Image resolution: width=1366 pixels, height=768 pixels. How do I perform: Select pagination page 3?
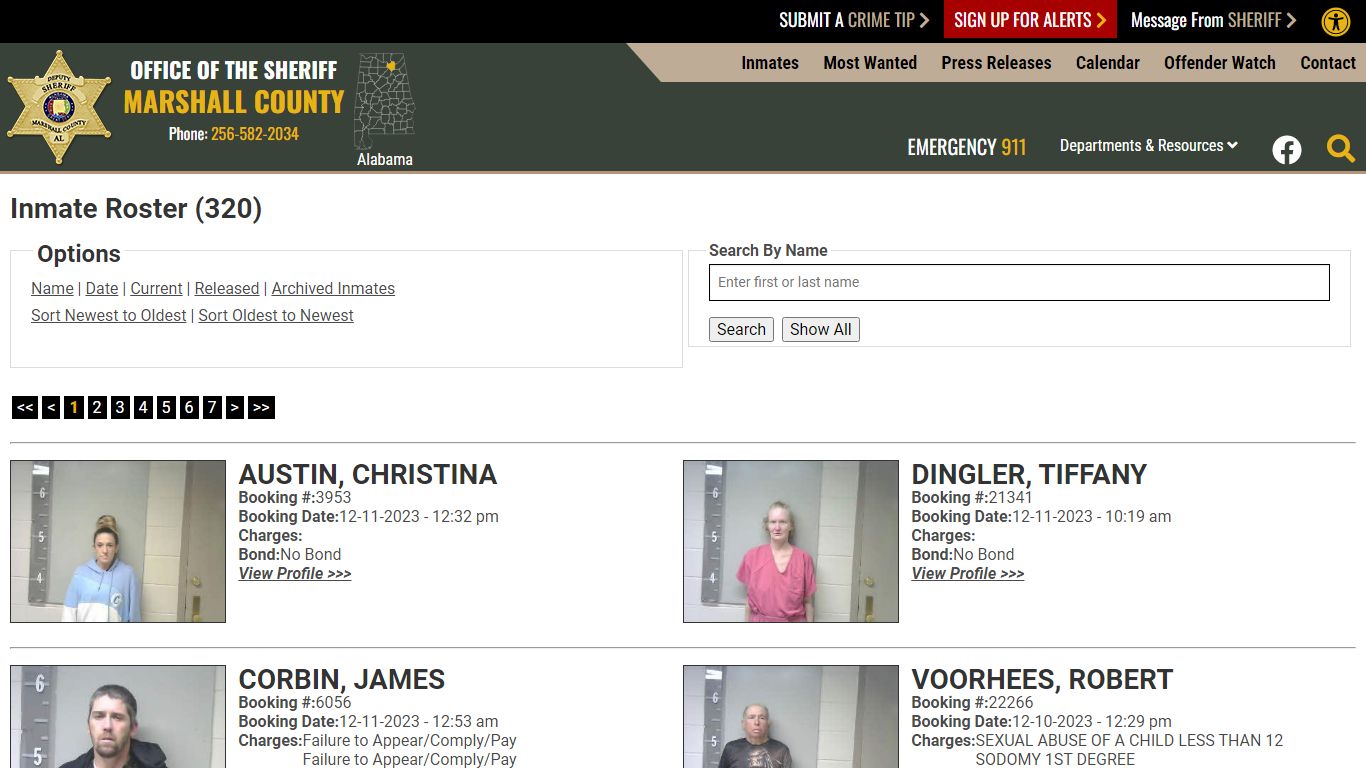point(120,407)
